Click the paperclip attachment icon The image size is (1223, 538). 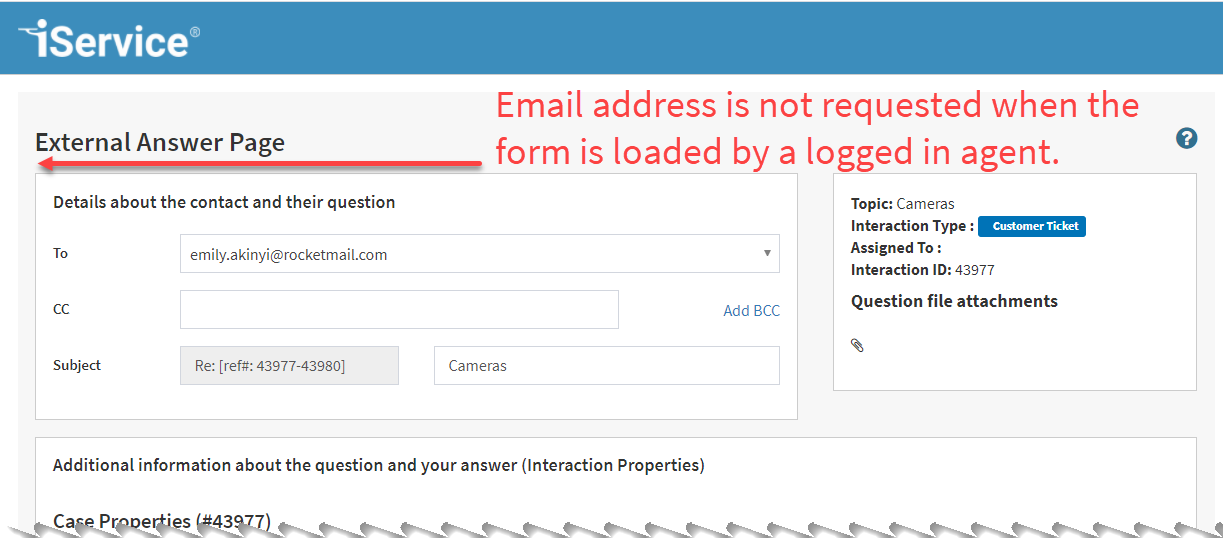(x=857, y=345)
